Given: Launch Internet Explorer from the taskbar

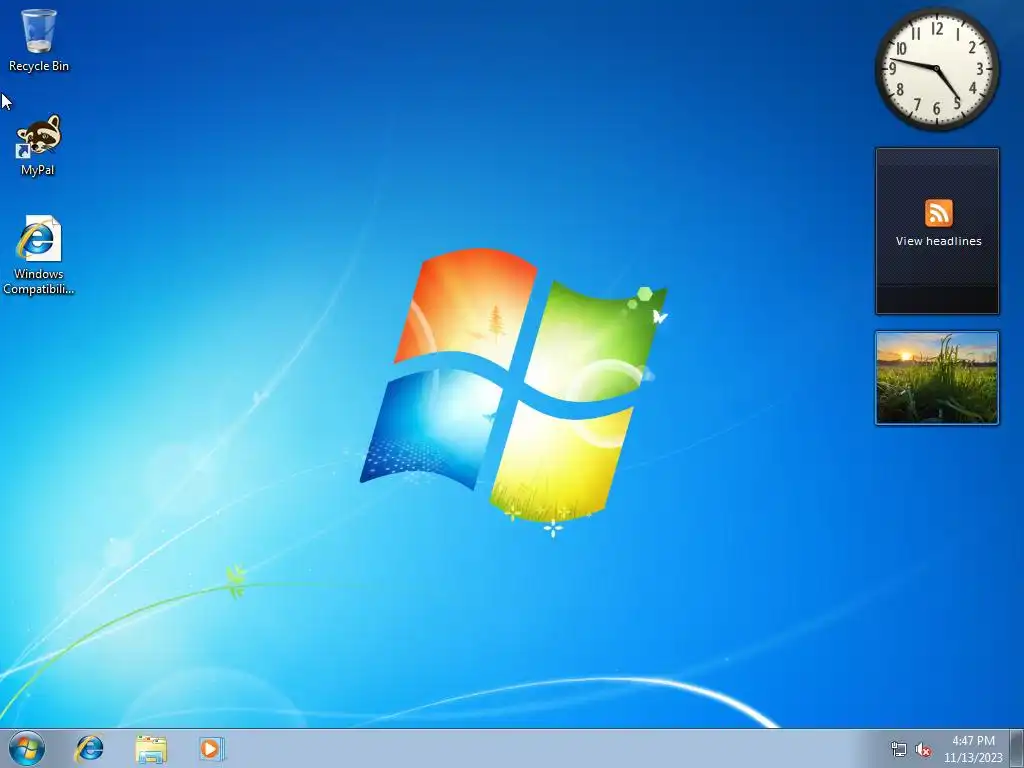Looking at the screenshot, I should click(x=89, y=748).
